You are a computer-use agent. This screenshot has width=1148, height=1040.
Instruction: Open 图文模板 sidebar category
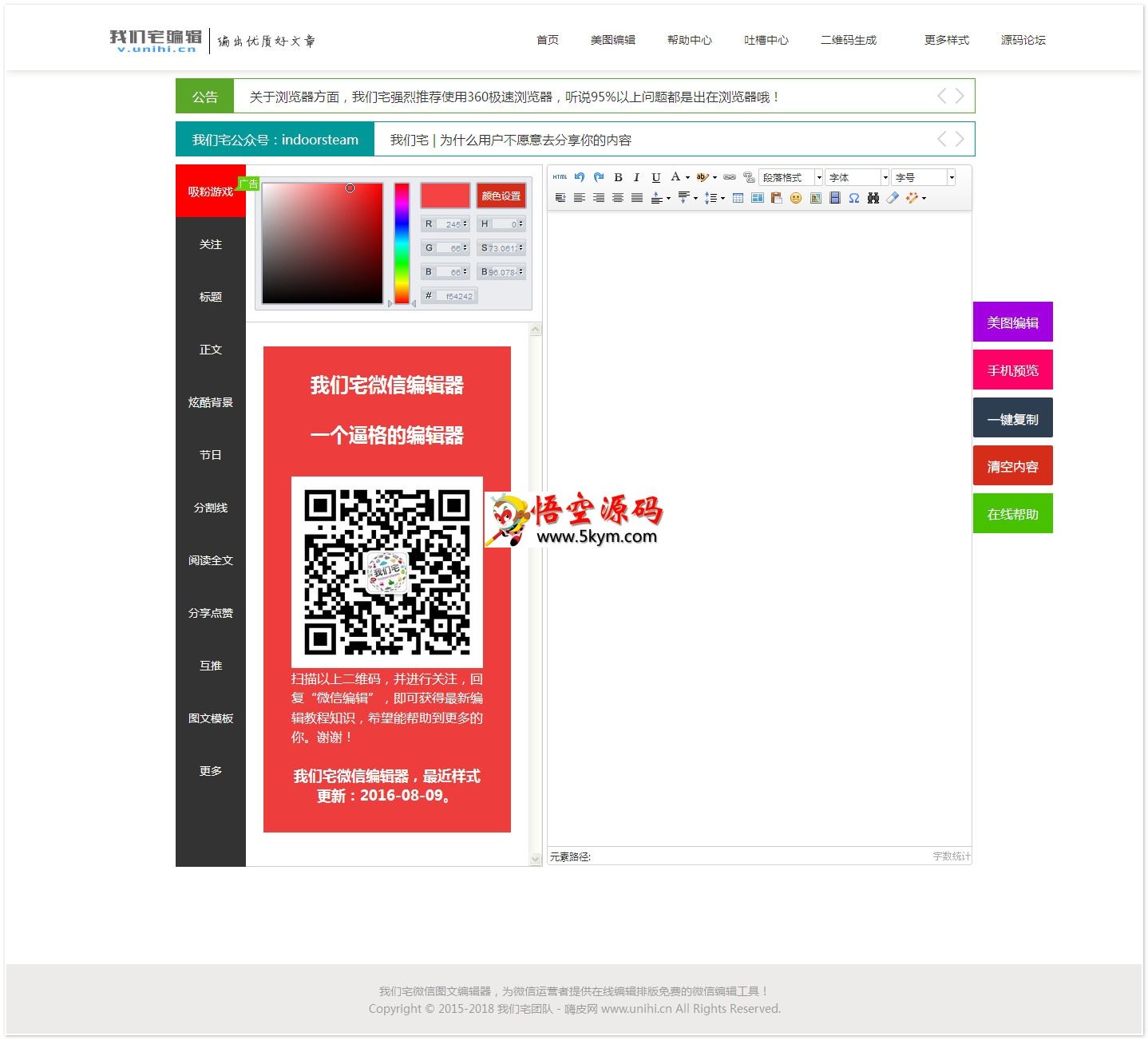pyautogui.click(x=211, y=718)
